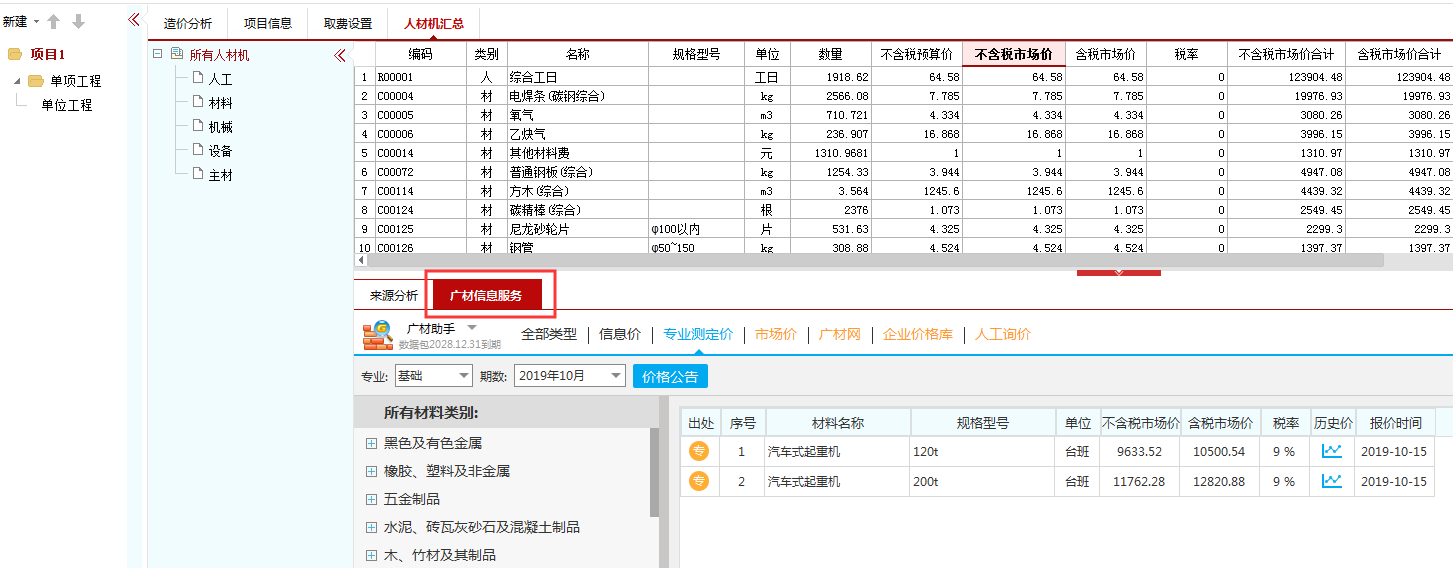Click the 专 source badge for 200t crane
The image size is (1453, 568).
(699, 481)
